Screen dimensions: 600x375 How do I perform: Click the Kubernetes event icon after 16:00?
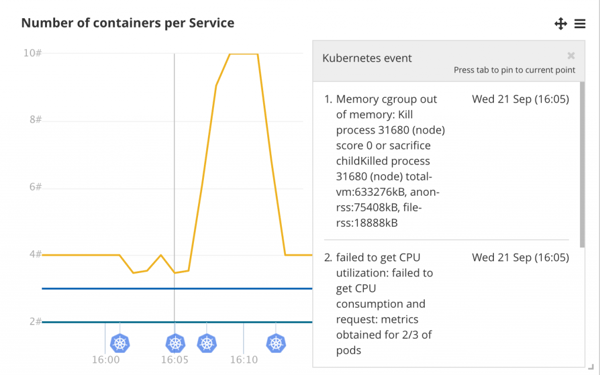point(120,343)
